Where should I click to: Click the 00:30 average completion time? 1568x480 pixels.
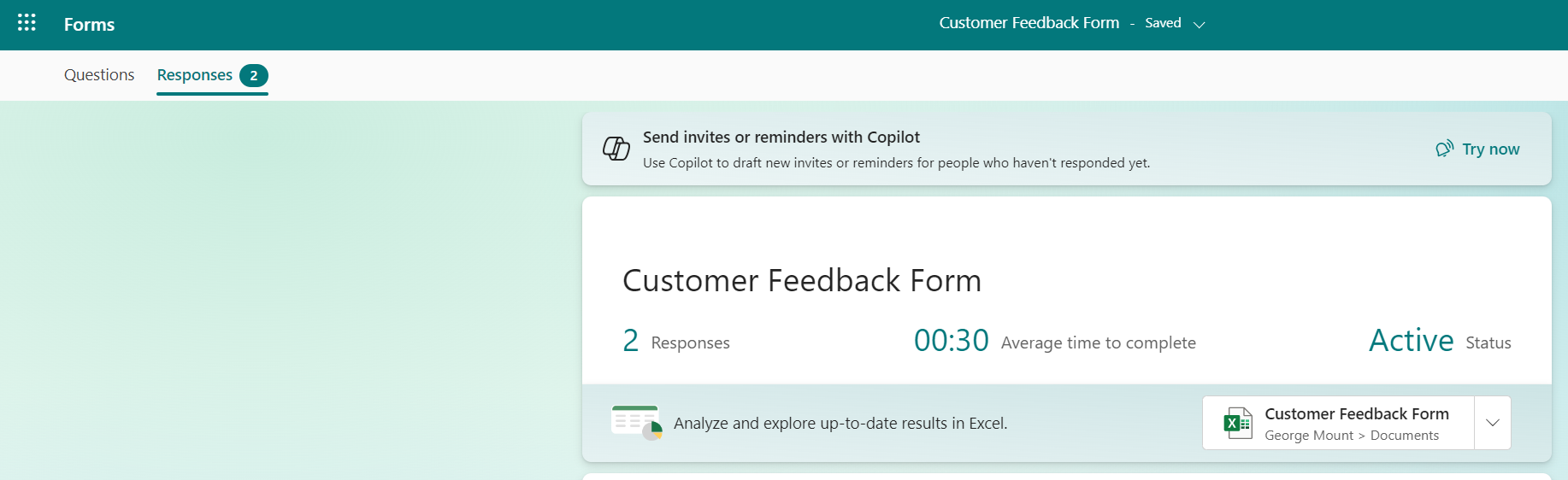coord(951,341)
